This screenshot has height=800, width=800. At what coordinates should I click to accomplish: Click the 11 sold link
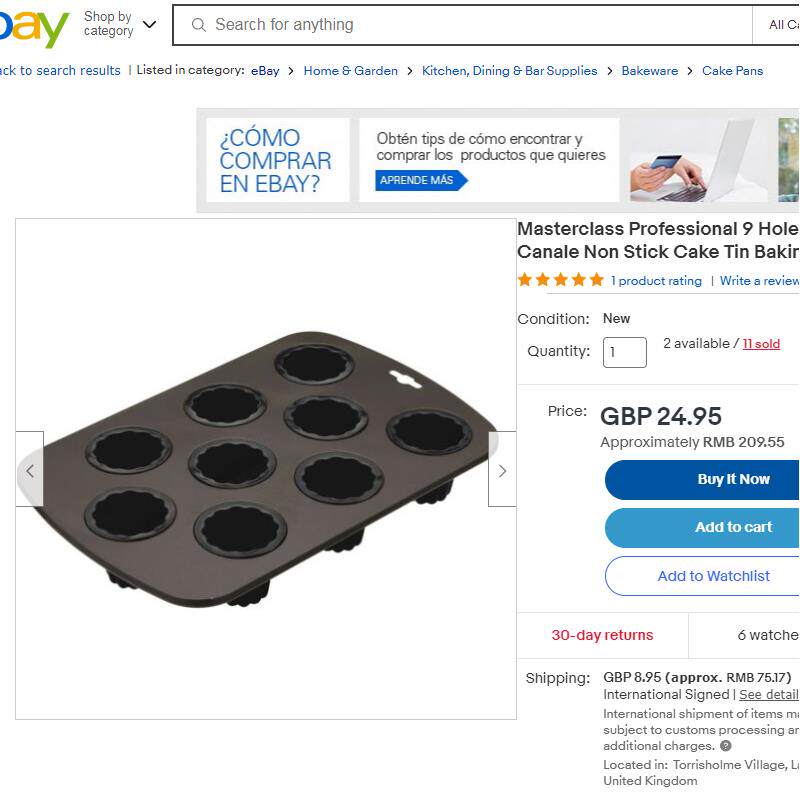click(x=761, y=344)
